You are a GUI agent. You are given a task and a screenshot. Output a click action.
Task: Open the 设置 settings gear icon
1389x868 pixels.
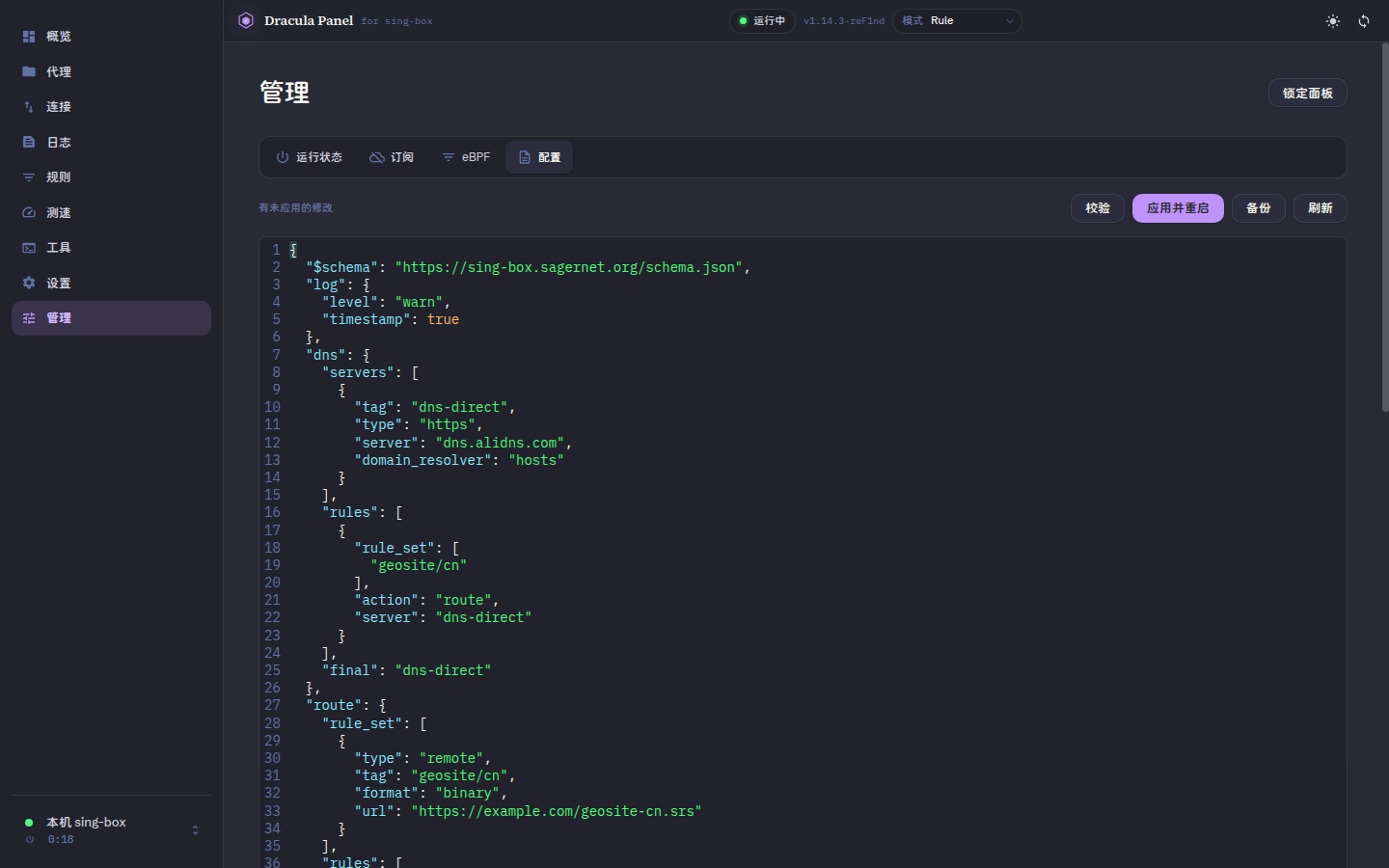click(29, 283)
